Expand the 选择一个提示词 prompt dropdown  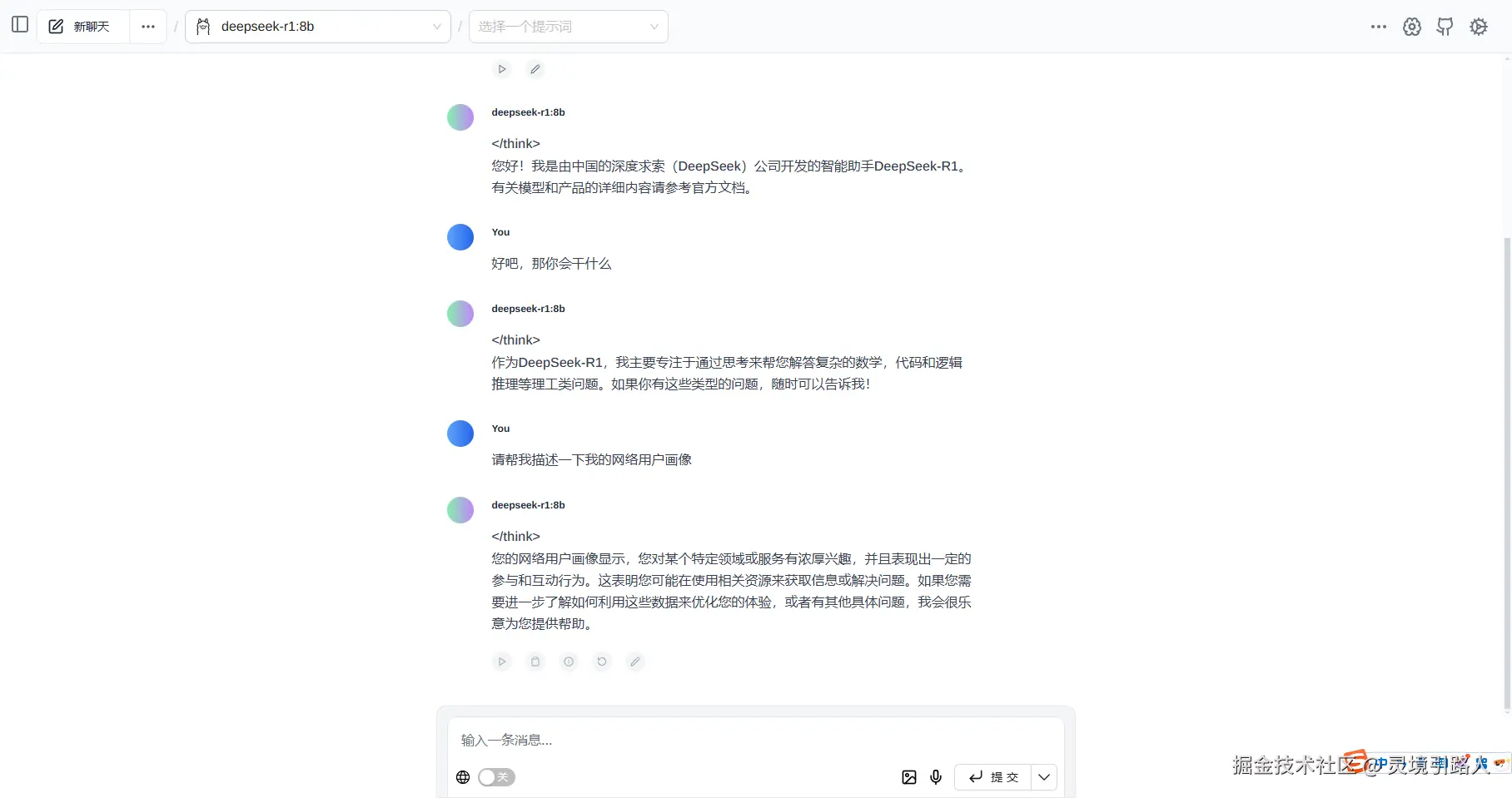(569, 26)
